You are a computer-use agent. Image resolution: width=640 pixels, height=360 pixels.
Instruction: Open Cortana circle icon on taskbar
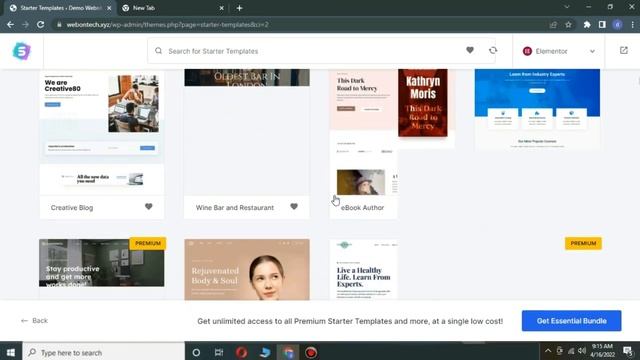[x=196, y=352]
